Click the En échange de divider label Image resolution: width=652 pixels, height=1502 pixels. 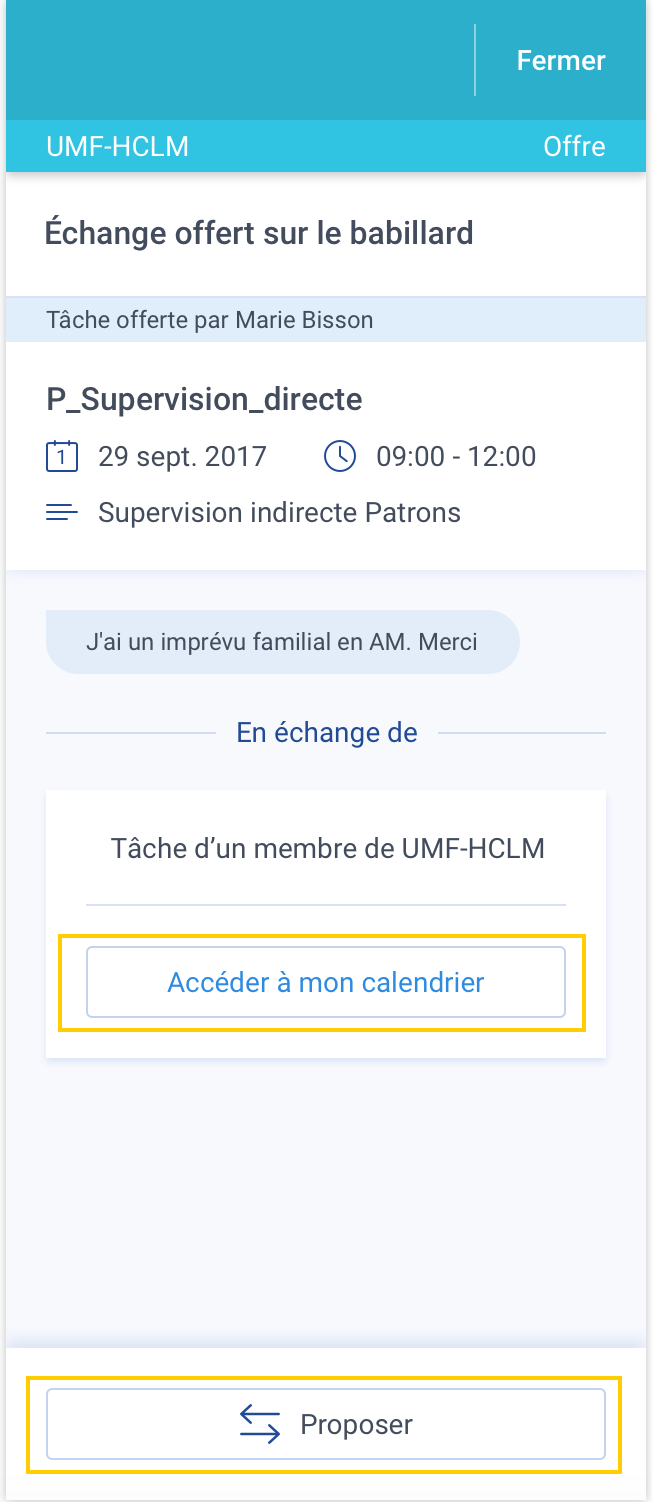tap(327, 732)
